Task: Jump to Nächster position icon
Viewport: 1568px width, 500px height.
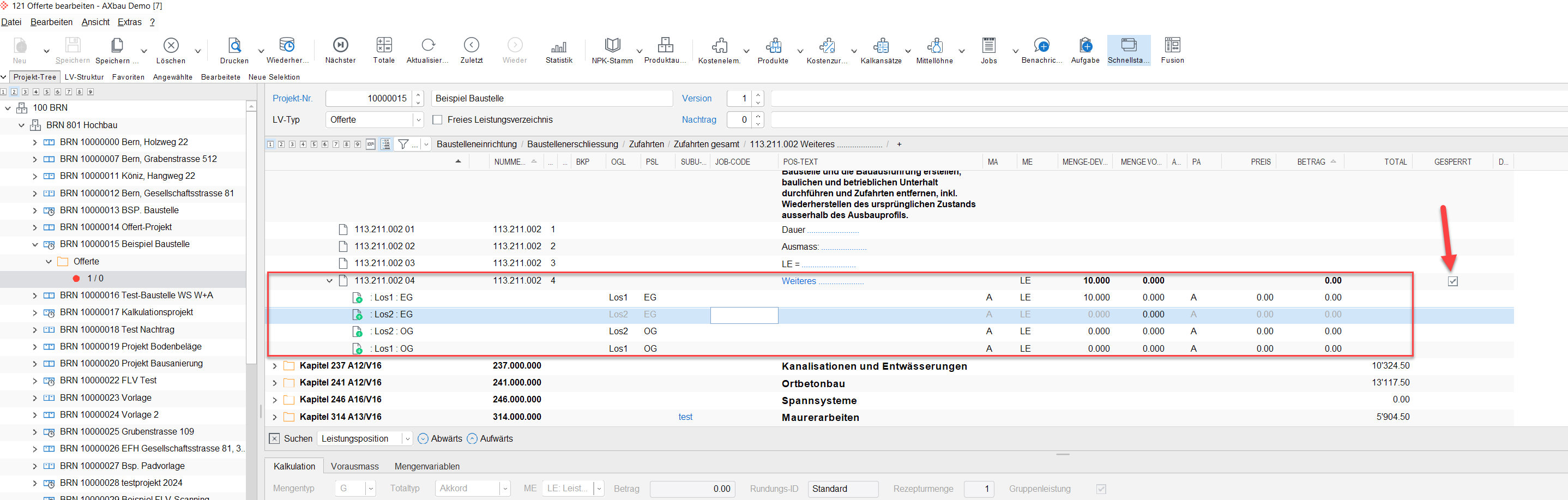Action: 340,45
